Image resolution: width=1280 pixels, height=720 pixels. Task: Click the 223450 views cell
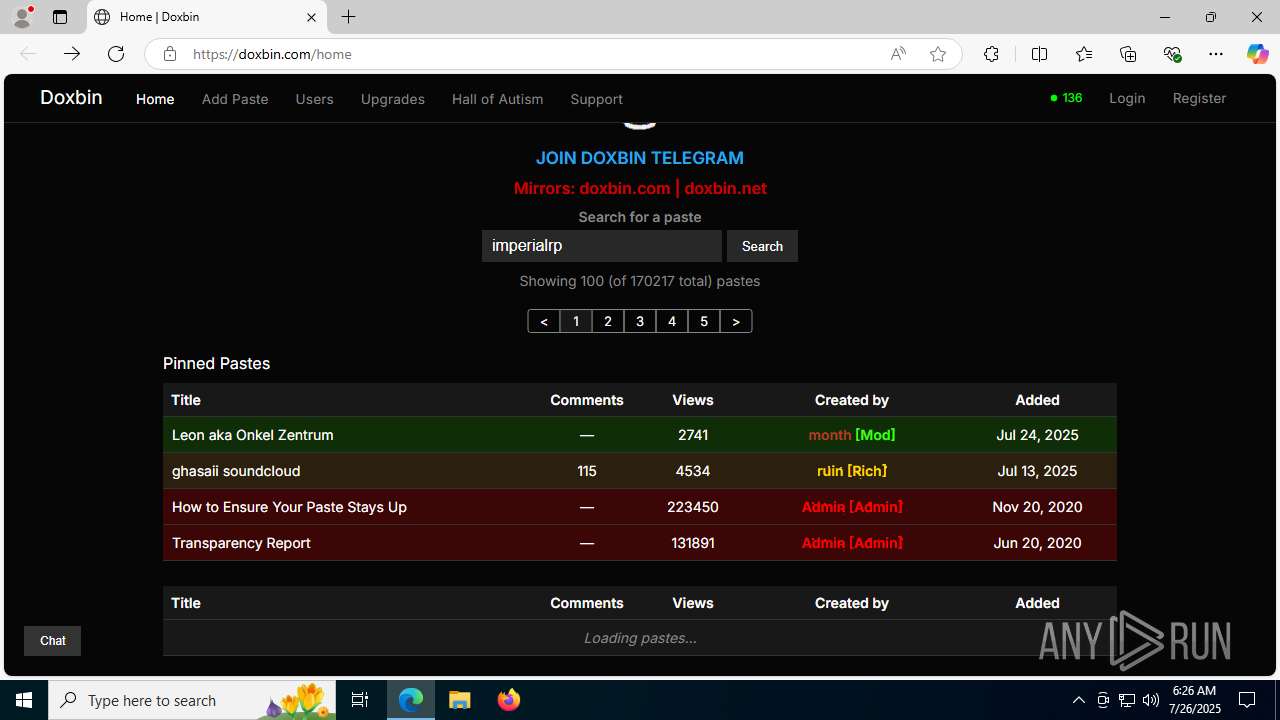pyautogui.click(x=693, y=507)
